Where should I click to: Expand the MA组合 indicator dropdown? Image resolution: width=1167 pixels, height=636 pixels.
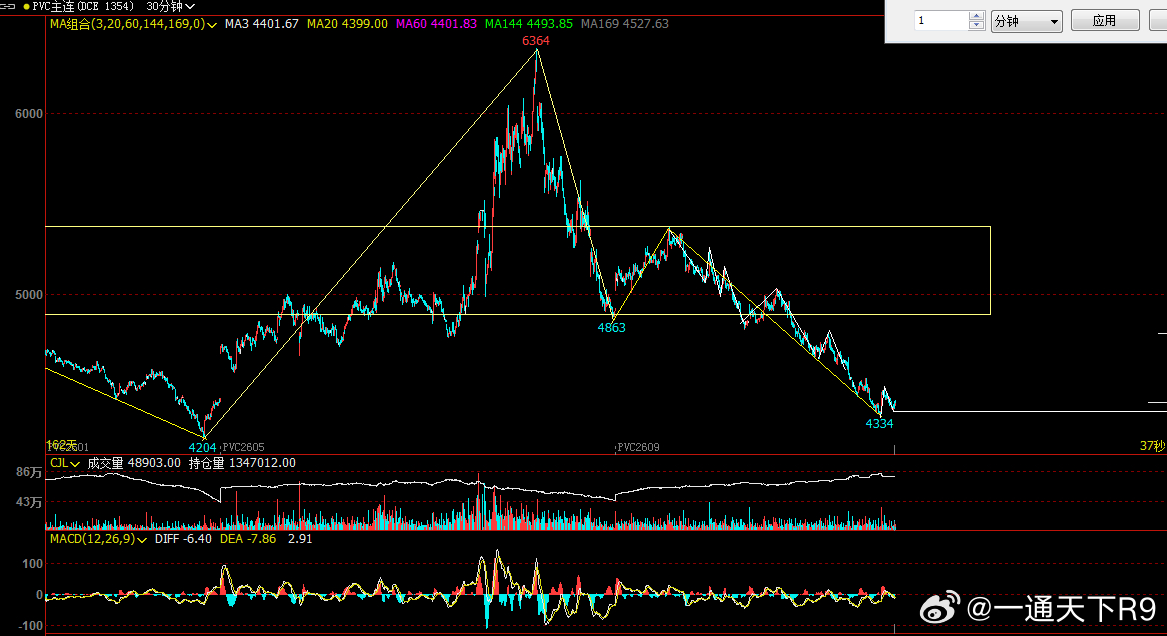(212, 25)
